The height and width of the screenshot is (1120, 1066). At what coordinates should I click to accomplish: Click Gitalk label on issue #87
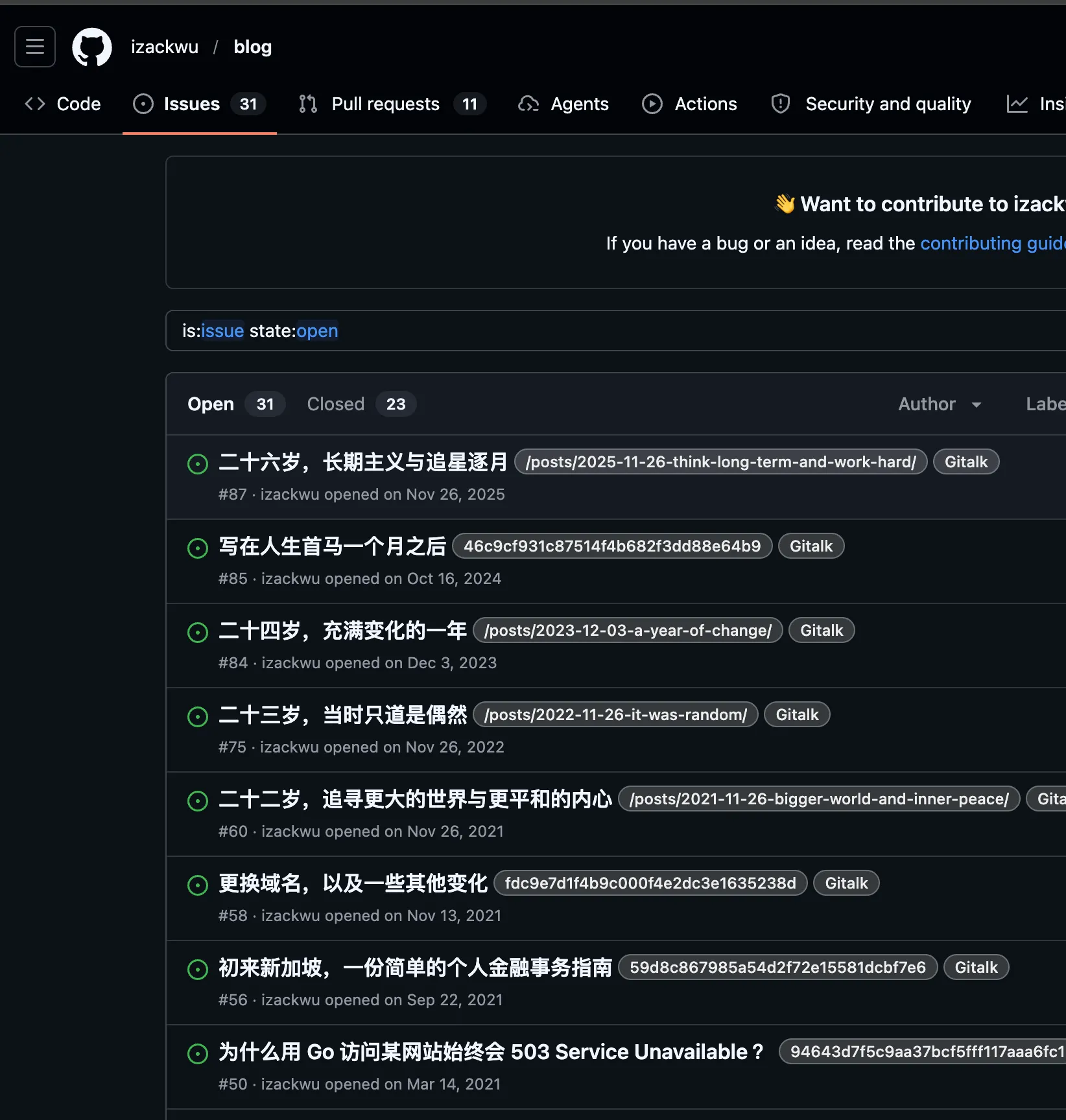pyautogui.click(x=966, y=461)
